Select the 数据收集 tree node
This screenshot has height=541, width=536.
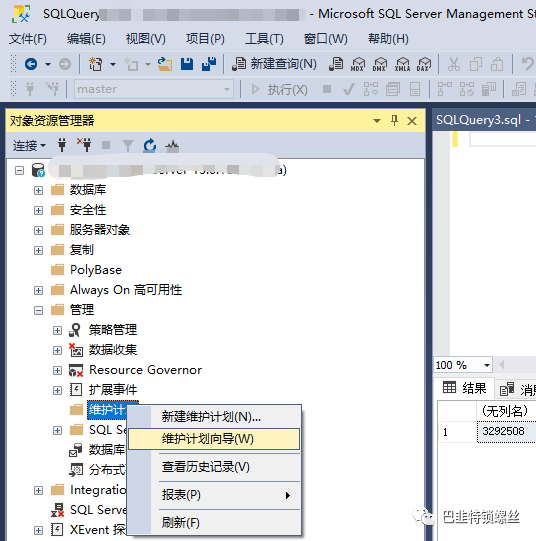[113, 350]
